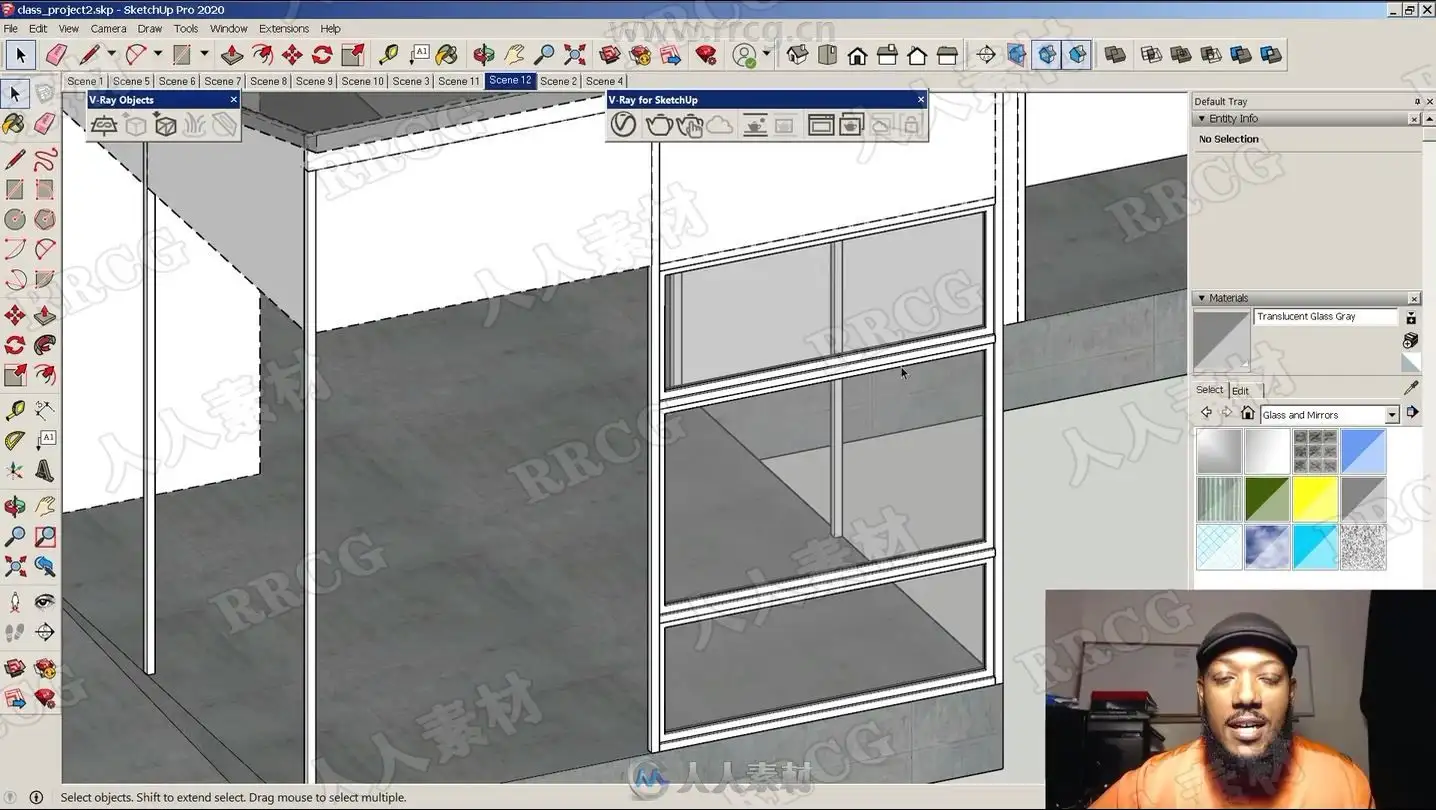Screen dimensions: 1436x810
Task: Click V-Ray Infinite Plane icon
Action: pos(104,125)
